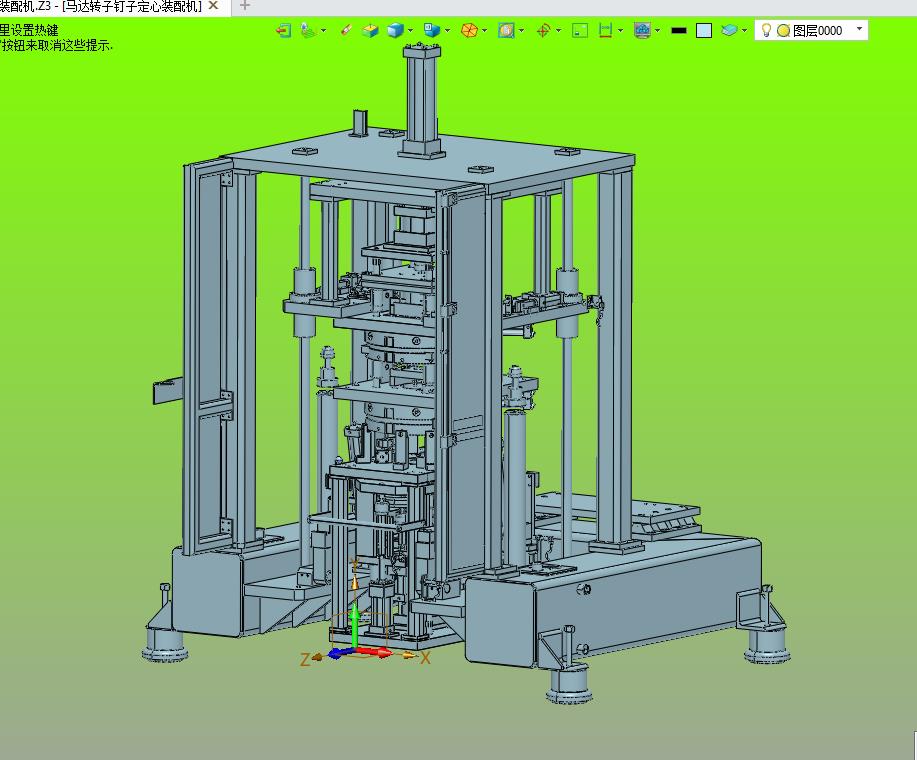The height and width of the screenshot is (760, 917).
Task: Expand the teal layer plane dropdown
Action: (744, 30)
